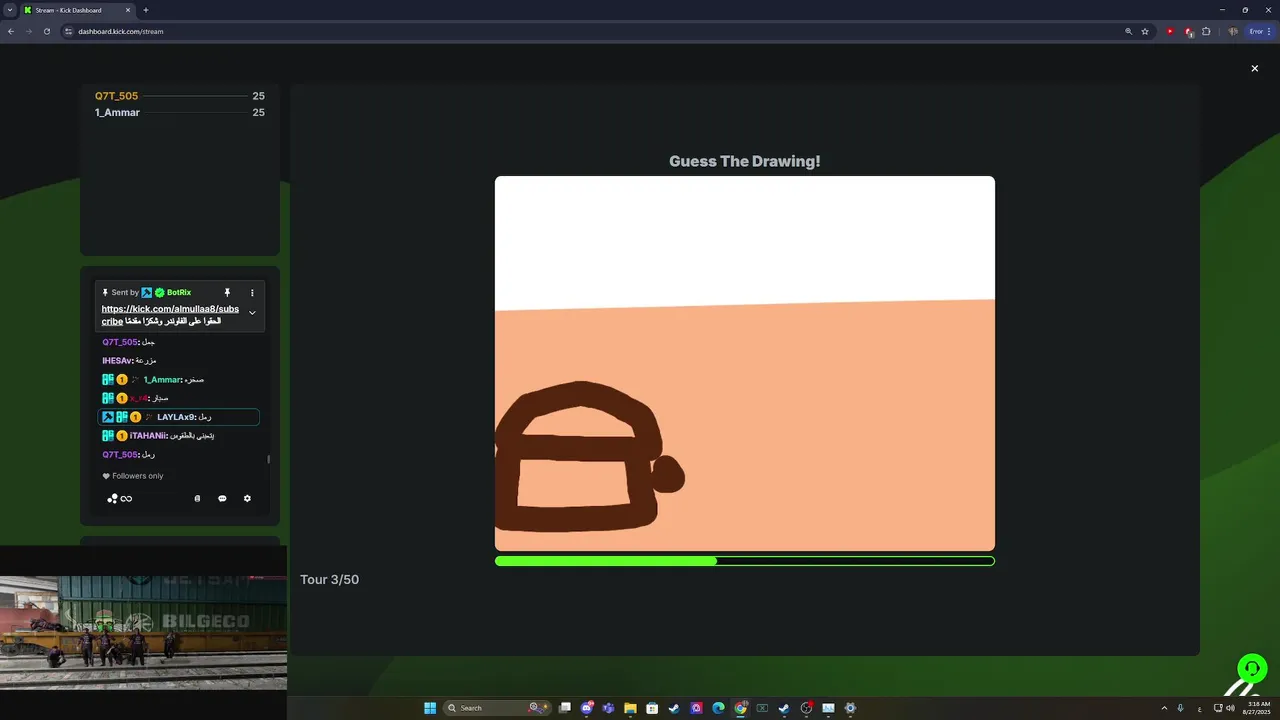Open the Extensions puzzle menu

1206,31
